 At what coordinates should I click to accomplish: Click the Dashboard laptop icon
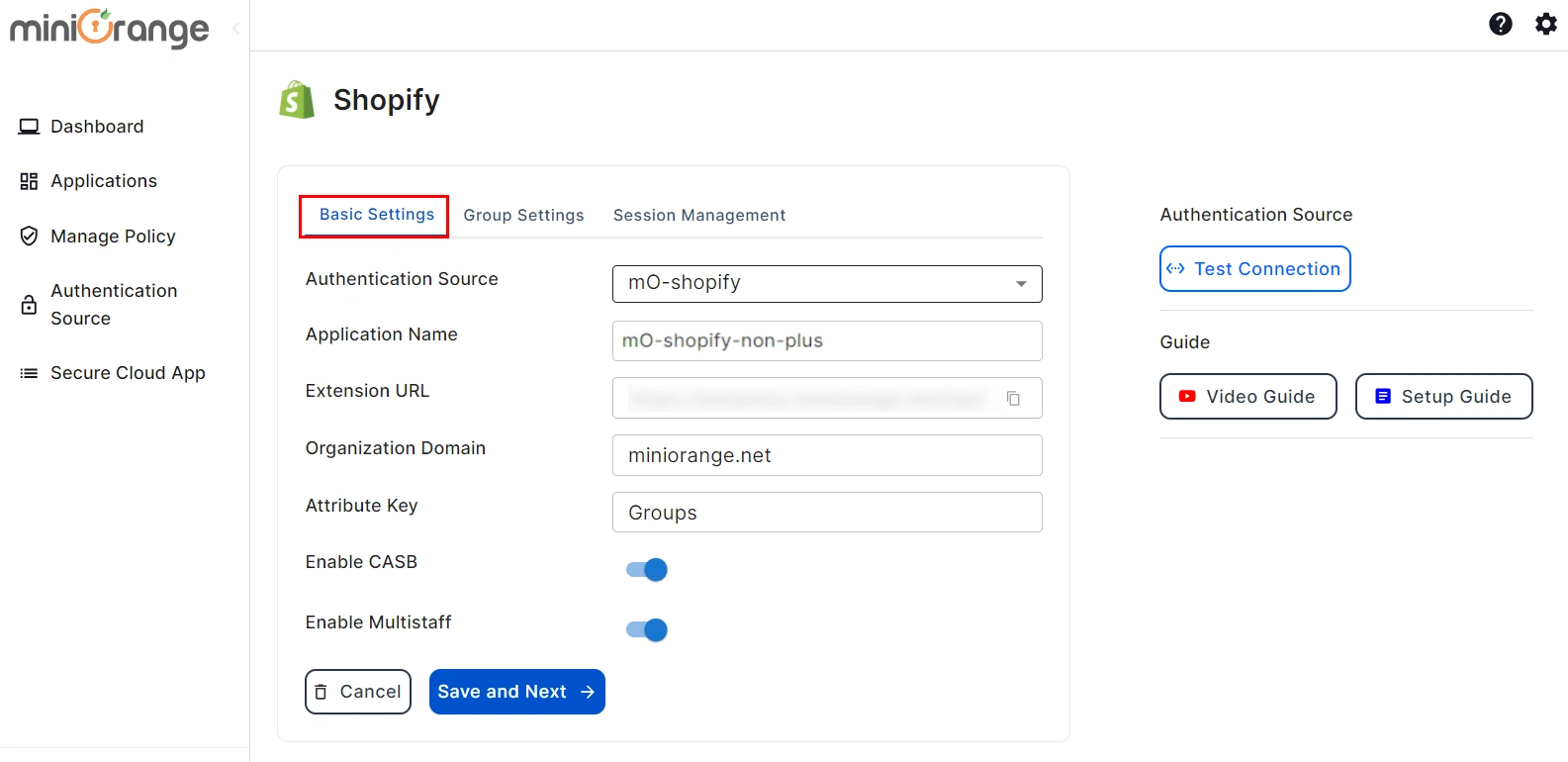[x=30, y=127]
